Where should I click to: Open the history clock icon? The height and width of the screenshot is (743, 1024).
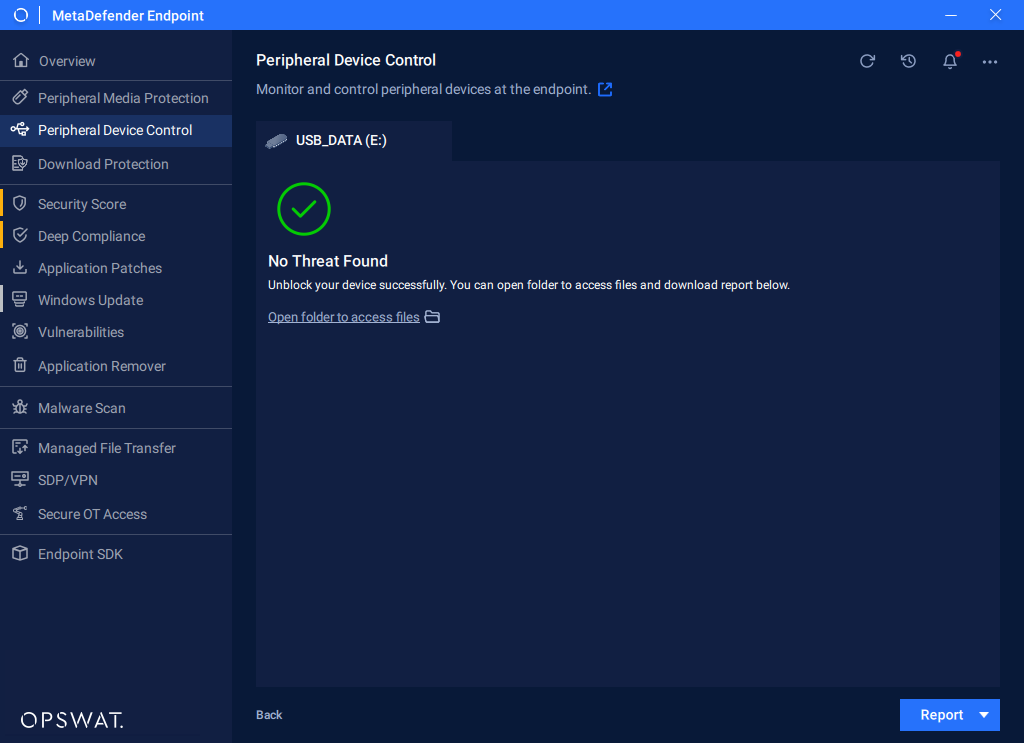click(x=908, y=61)
